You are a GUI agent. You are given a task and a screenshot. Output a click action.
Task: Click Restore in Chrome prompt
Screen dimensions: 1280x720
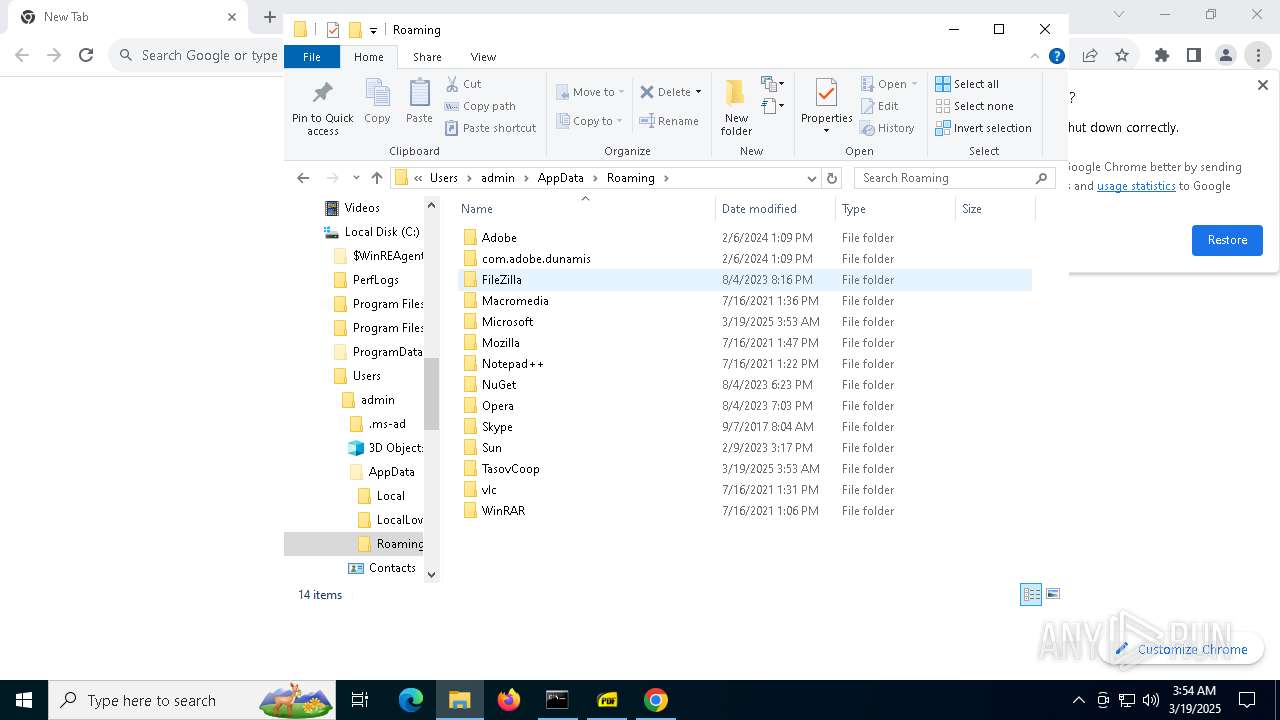point(1227,240)
